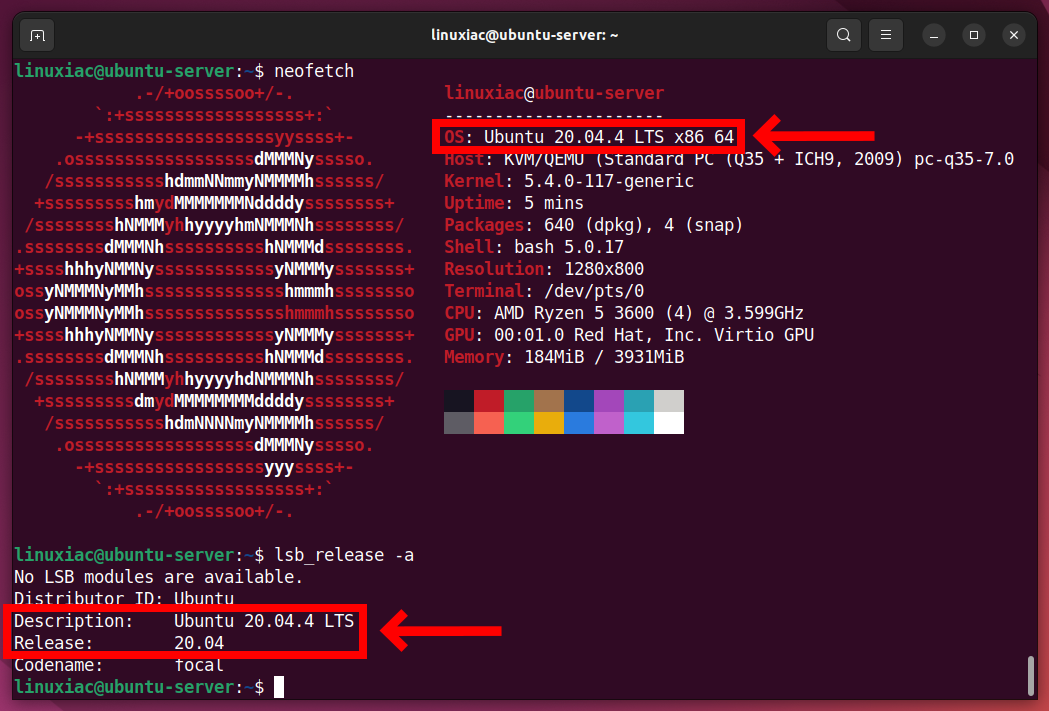Screen dimensions: 1049x711
Task: Maximize the terminal window
Action: pos(973,35)
